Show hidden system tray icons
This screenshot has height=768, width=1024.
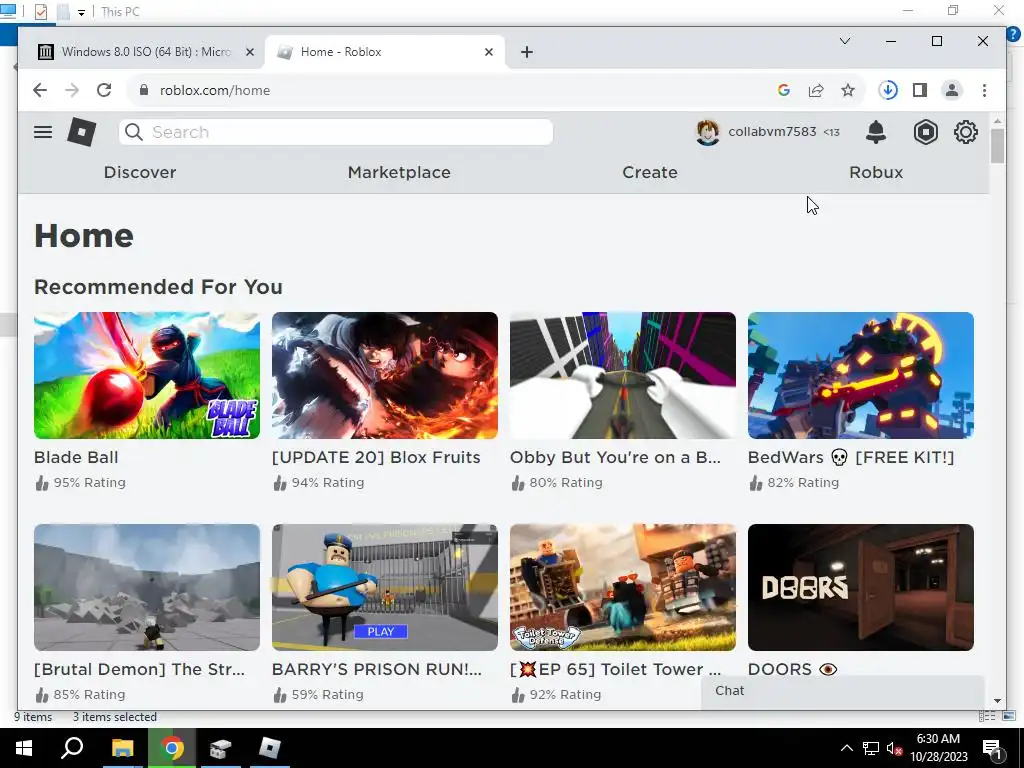846,748
